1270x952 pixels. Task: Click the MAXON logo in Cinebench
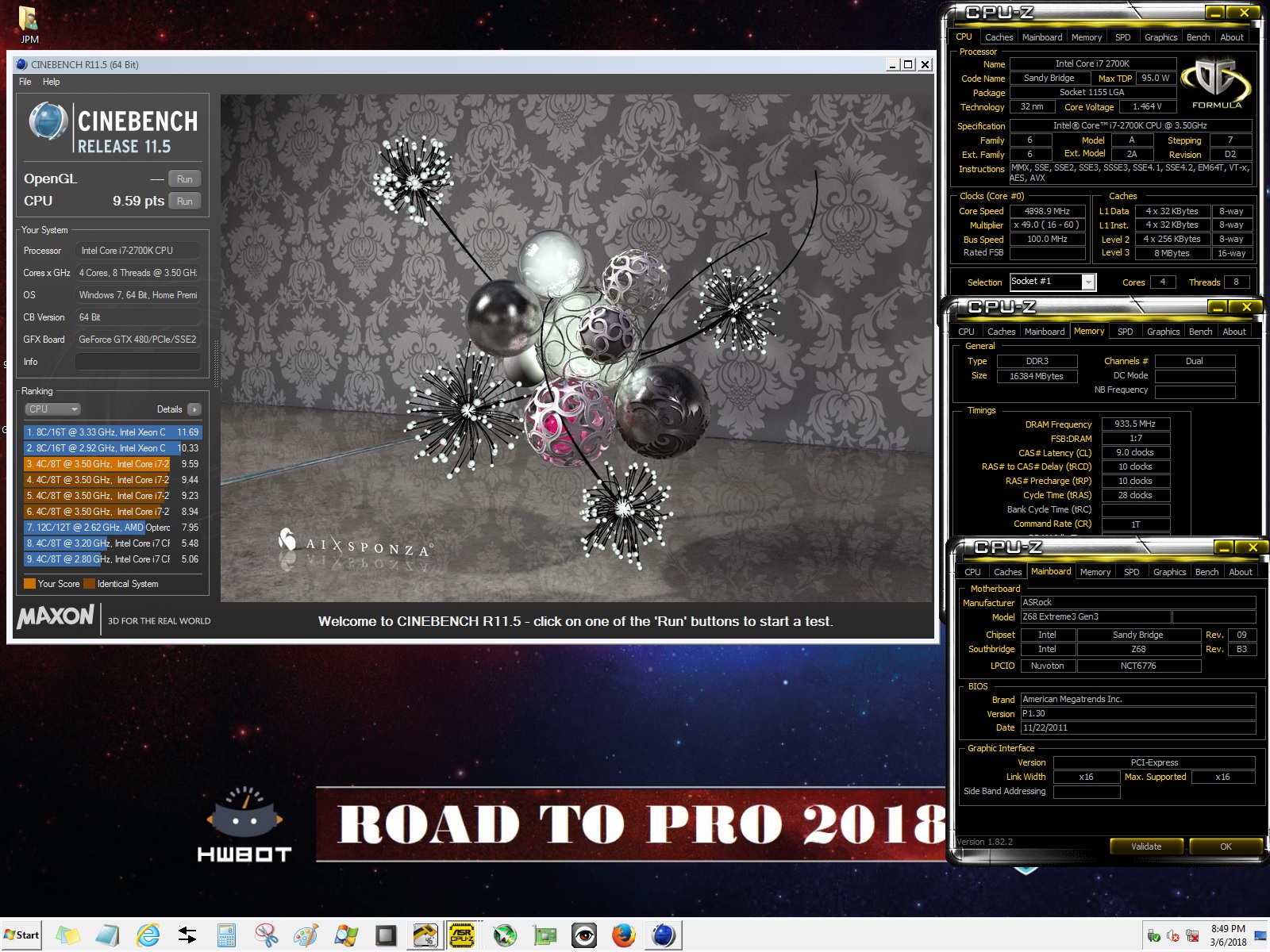56,616
